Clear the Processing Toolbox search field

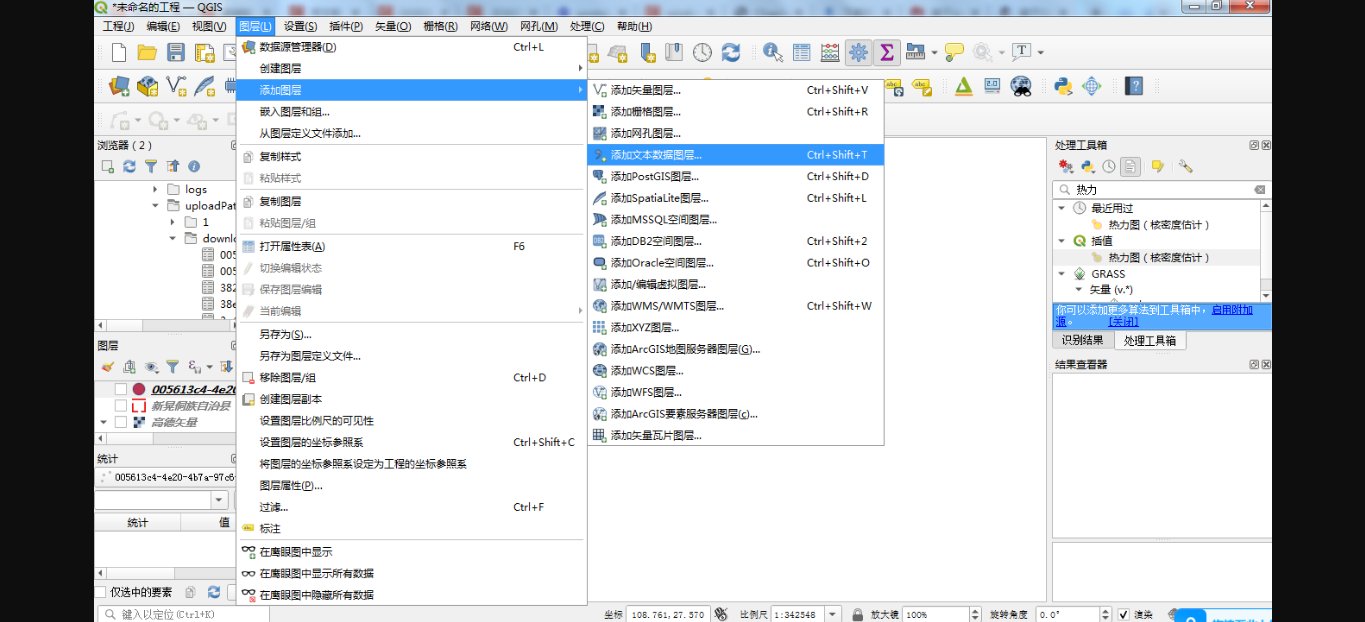1260,190
